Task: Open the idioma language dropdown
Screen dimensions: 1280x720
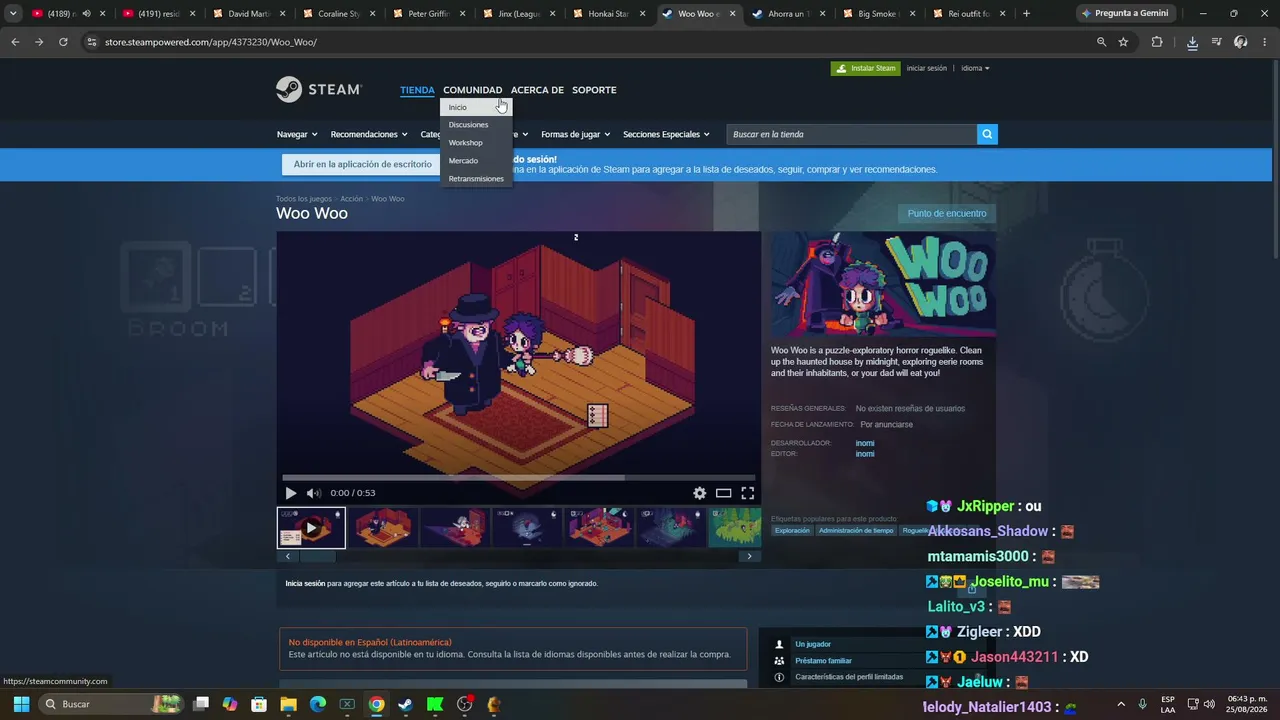Action: click(975, 68)
